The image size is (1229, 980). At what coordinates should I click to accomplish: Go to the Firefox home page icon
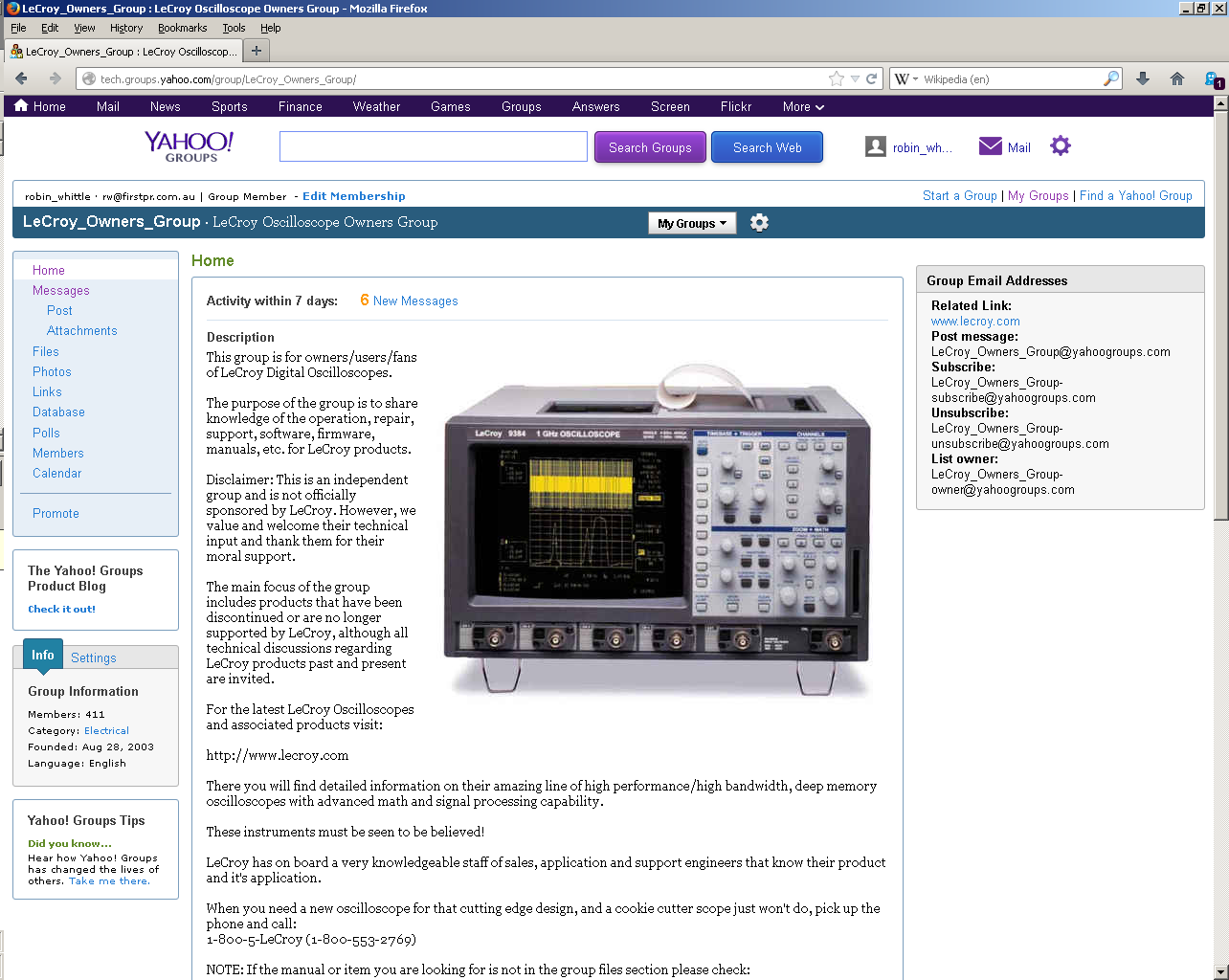point(1177,78)
